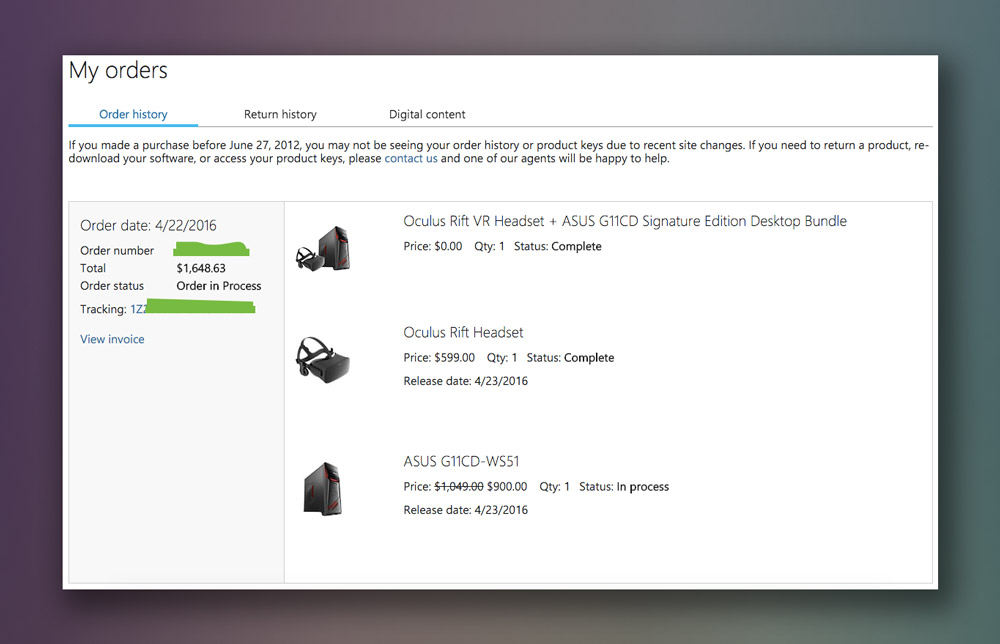This screenshot has width=1000, height=644.
Task: Select the Order history tab
Action: (133, 114)
